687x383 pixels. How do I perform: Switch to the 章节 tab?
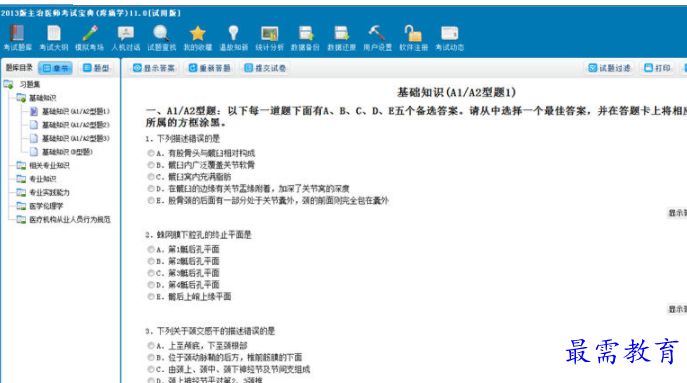tap(55, 68)
